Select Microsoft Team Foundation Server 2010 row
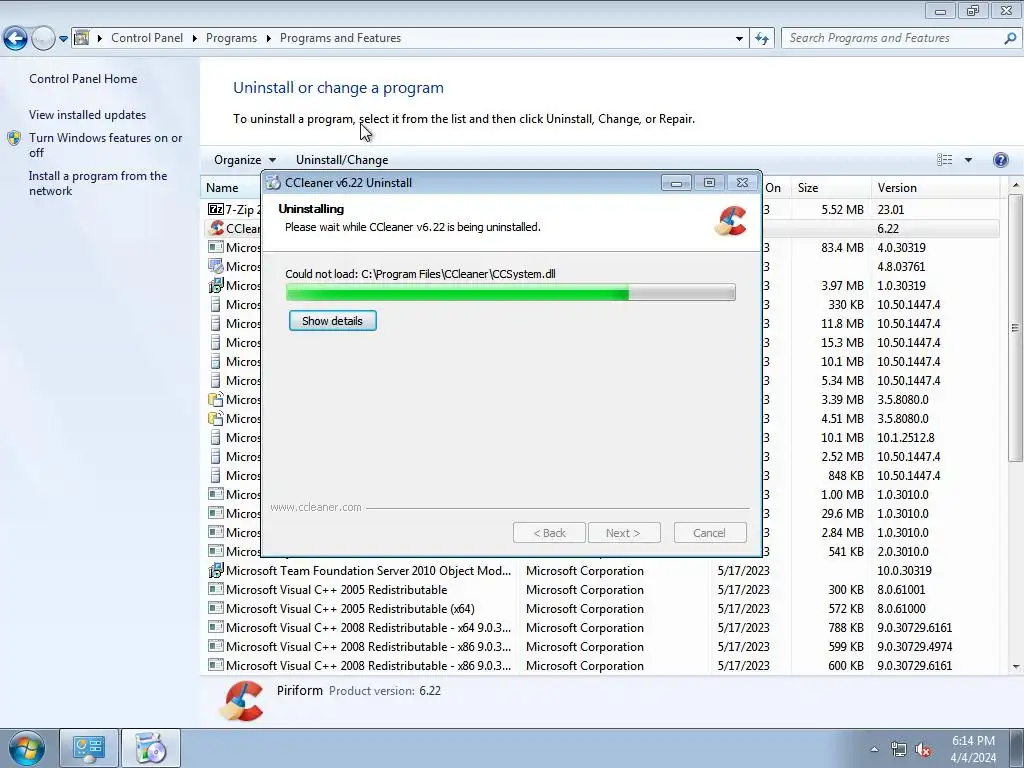The image size is (1024, 768). click(600, 571)
